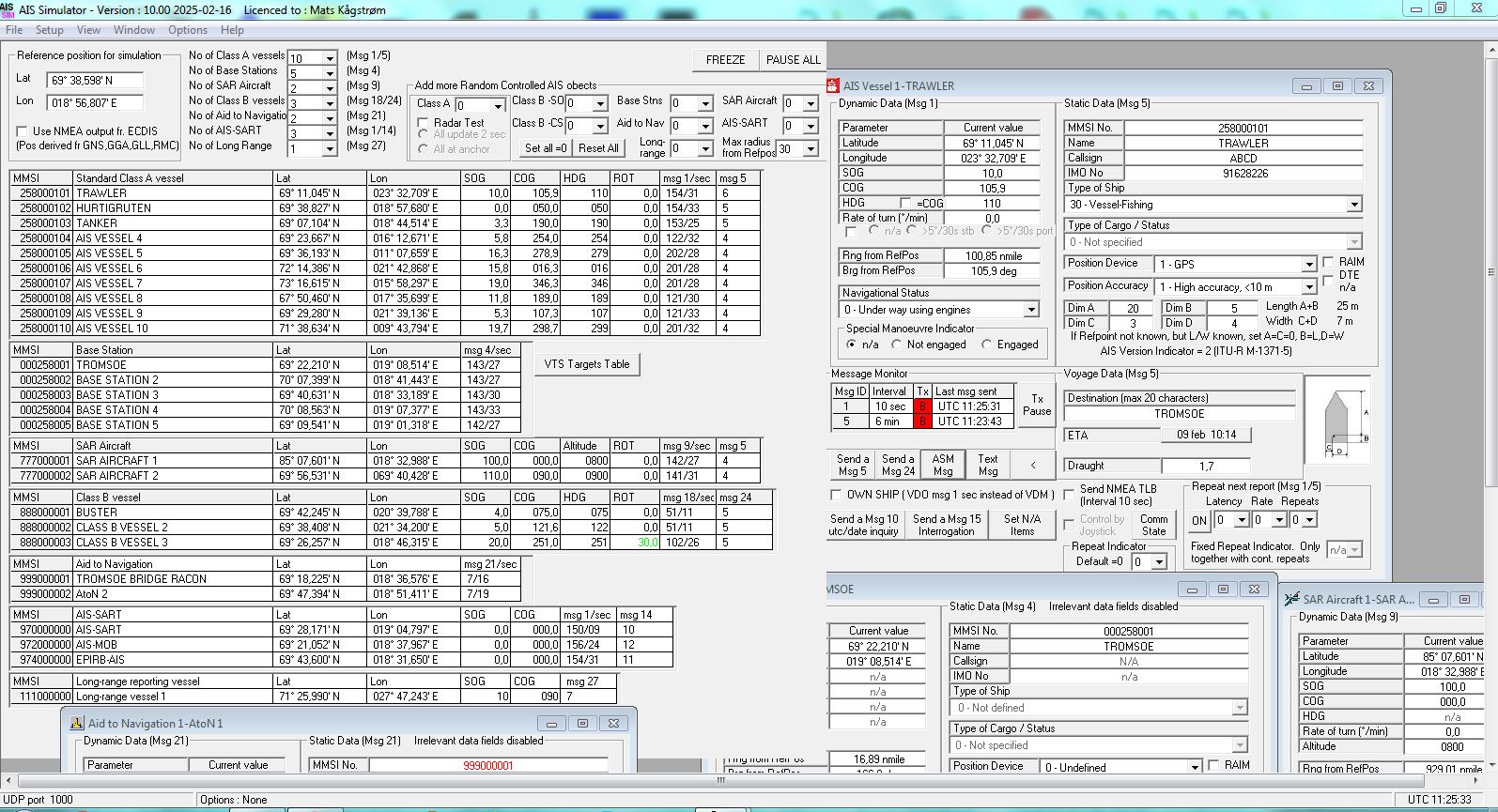Click the Aid to Navigation window icon
This screenshot has width=1498, height=812.
pyautogui.click(x=77, y=724)
